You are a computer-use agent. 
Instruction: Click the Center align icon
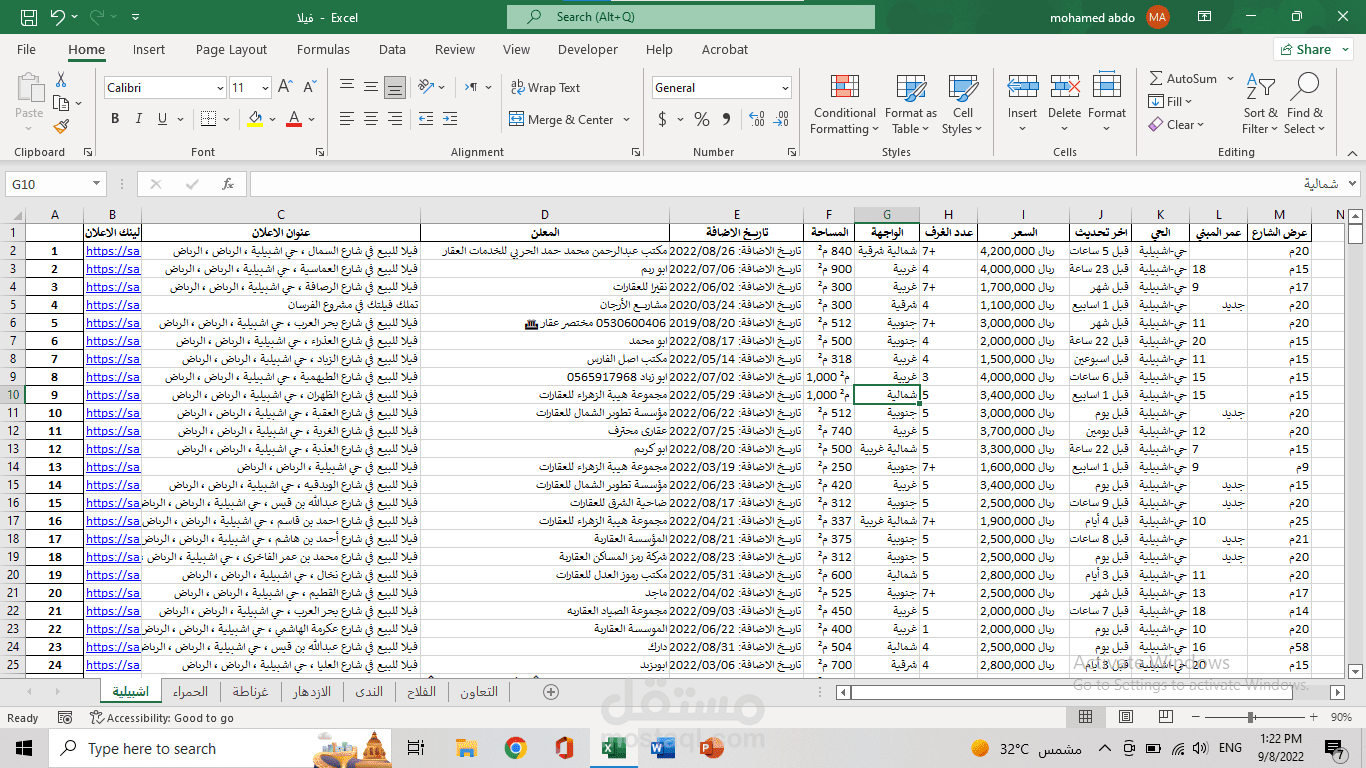[371, 119]
